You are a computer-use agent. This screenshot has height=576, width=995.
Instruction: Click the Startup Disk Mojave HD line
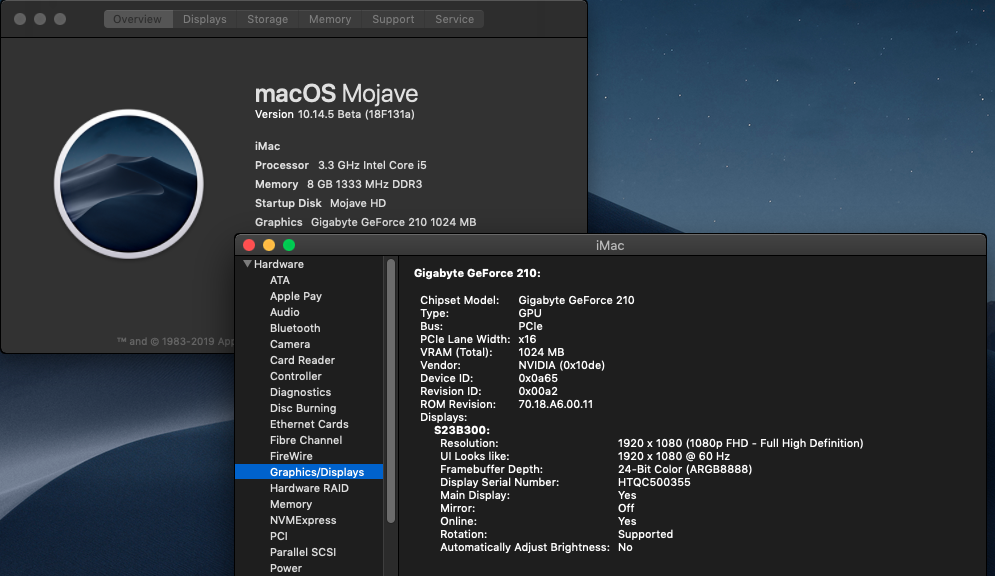click(320, 203)
